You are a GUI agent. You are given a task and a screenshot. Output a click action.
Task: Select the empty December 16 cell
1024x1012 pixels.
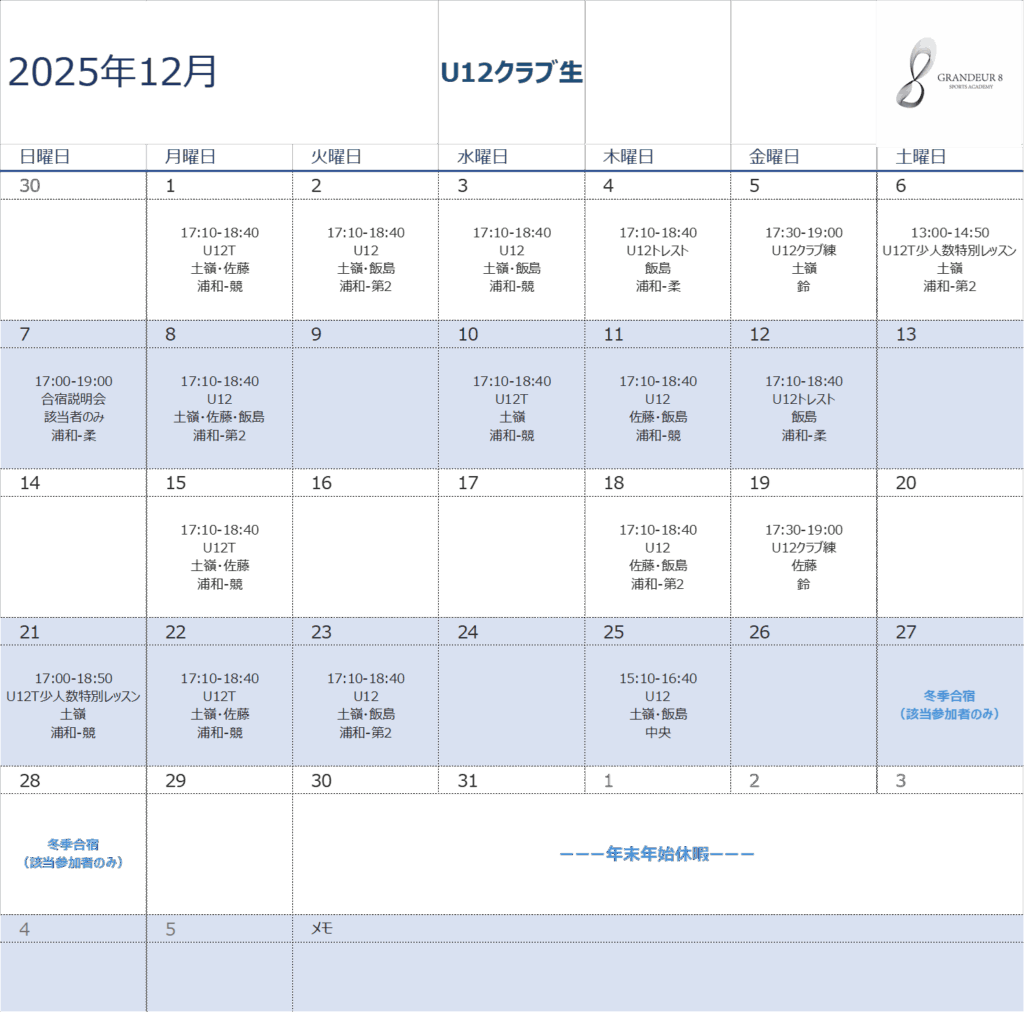point(365,556)
